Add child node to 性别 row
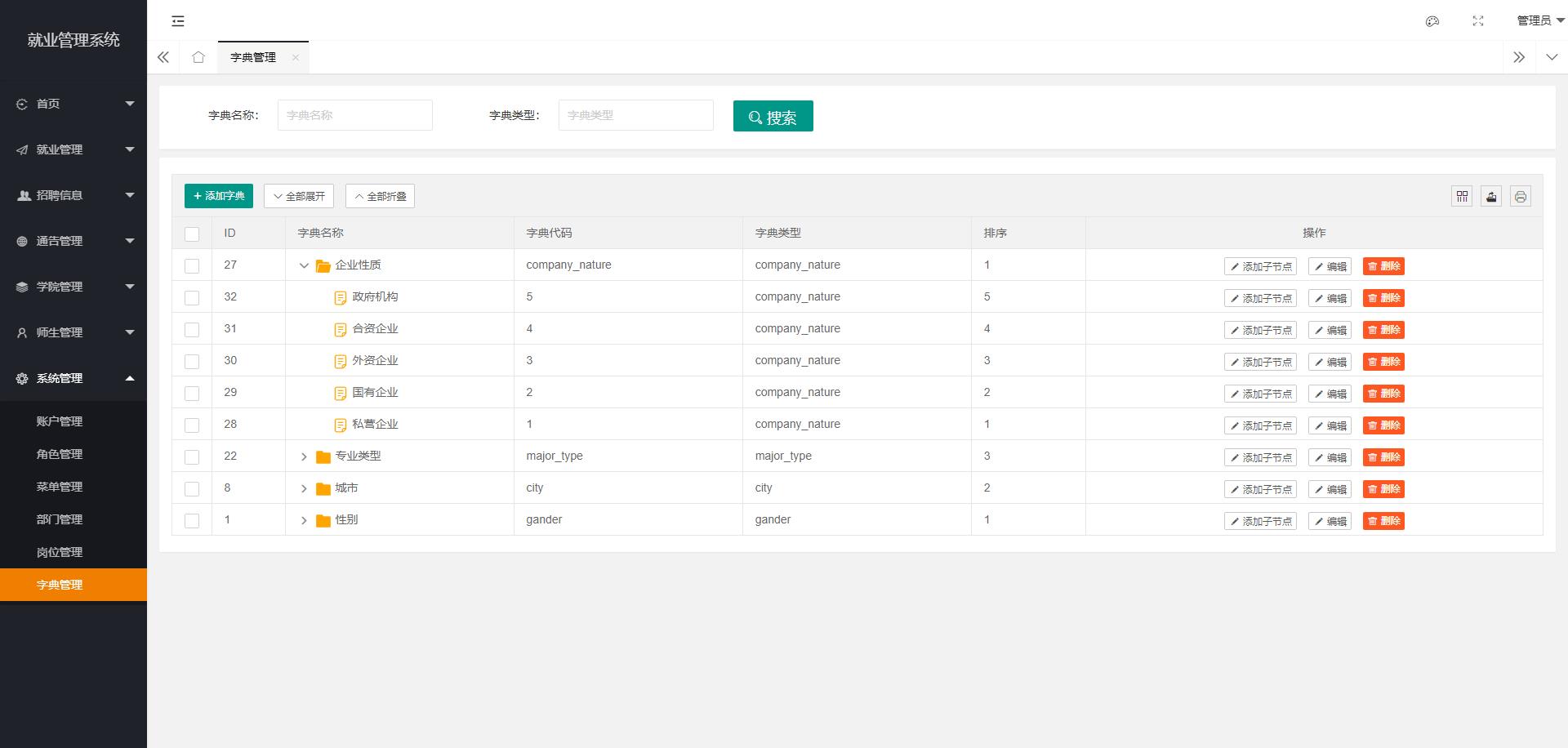The width and height of the screenshot is (1568, 748). tap(1260, 521)
